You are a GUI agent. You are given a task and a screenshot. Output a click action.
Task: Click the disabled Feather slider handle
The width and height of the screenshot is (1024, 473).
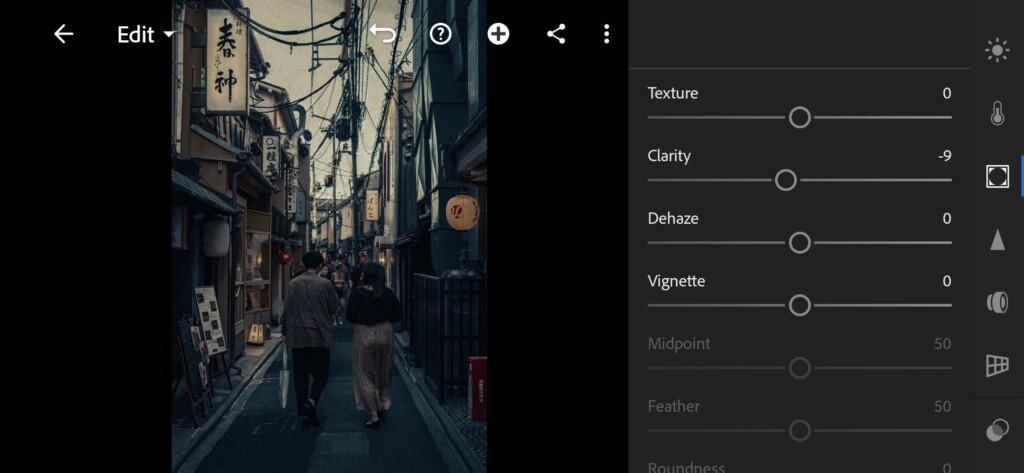tap(799, 431)
